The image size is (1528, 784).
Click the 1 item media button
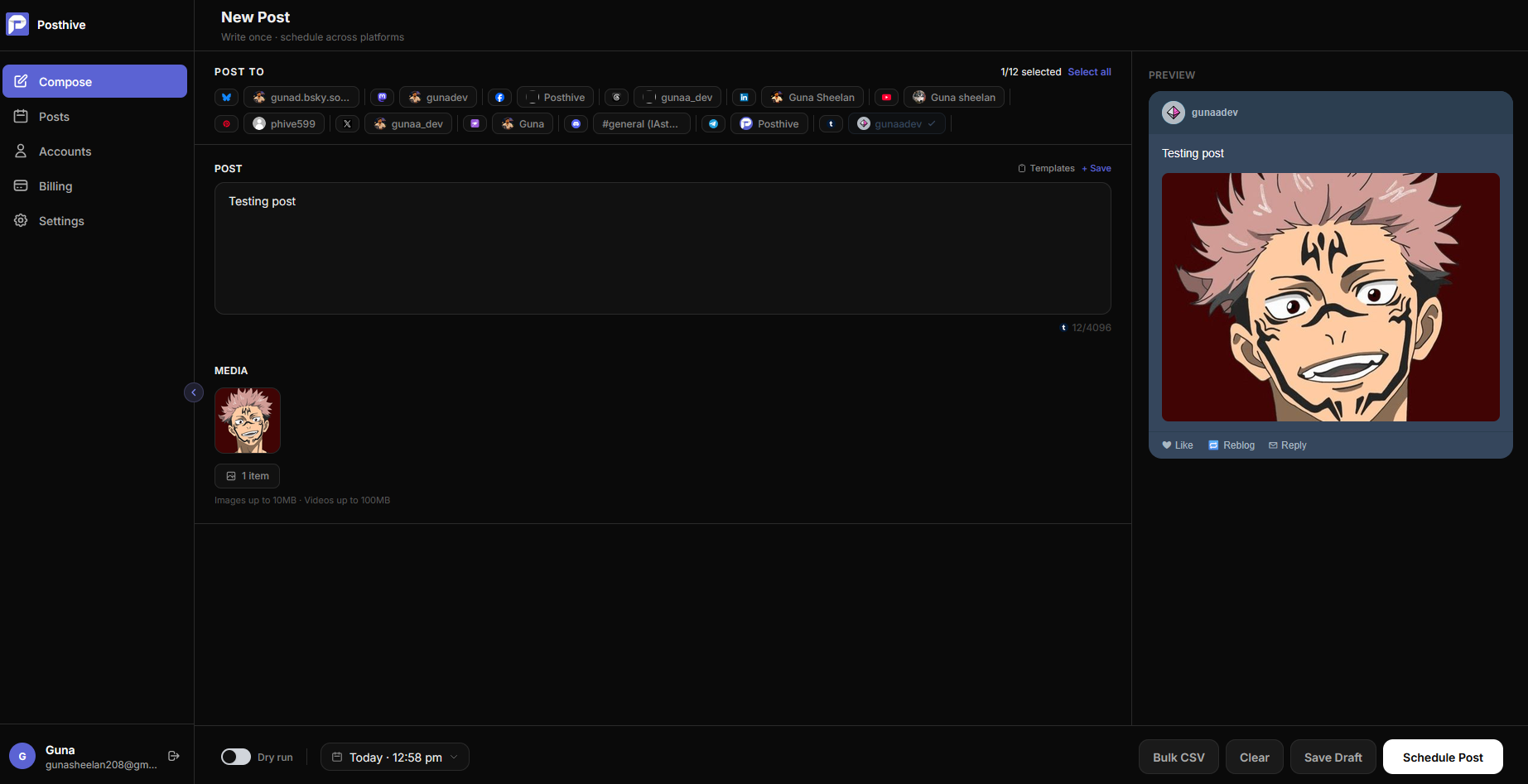coord(247,476)
